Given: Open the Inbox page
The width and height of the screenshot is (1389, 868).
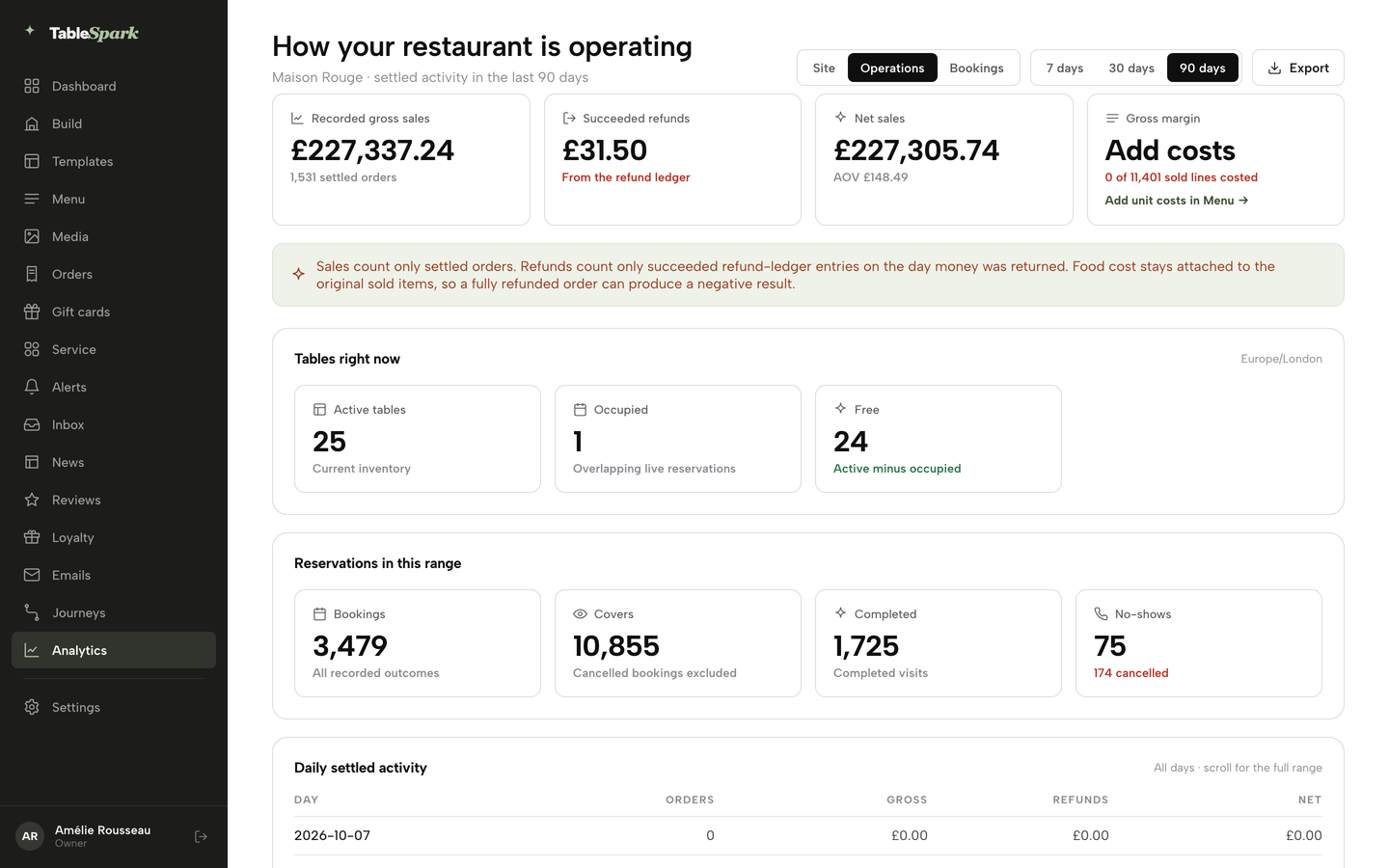Looking at the screenshot, I should click(x=114, y=424).
